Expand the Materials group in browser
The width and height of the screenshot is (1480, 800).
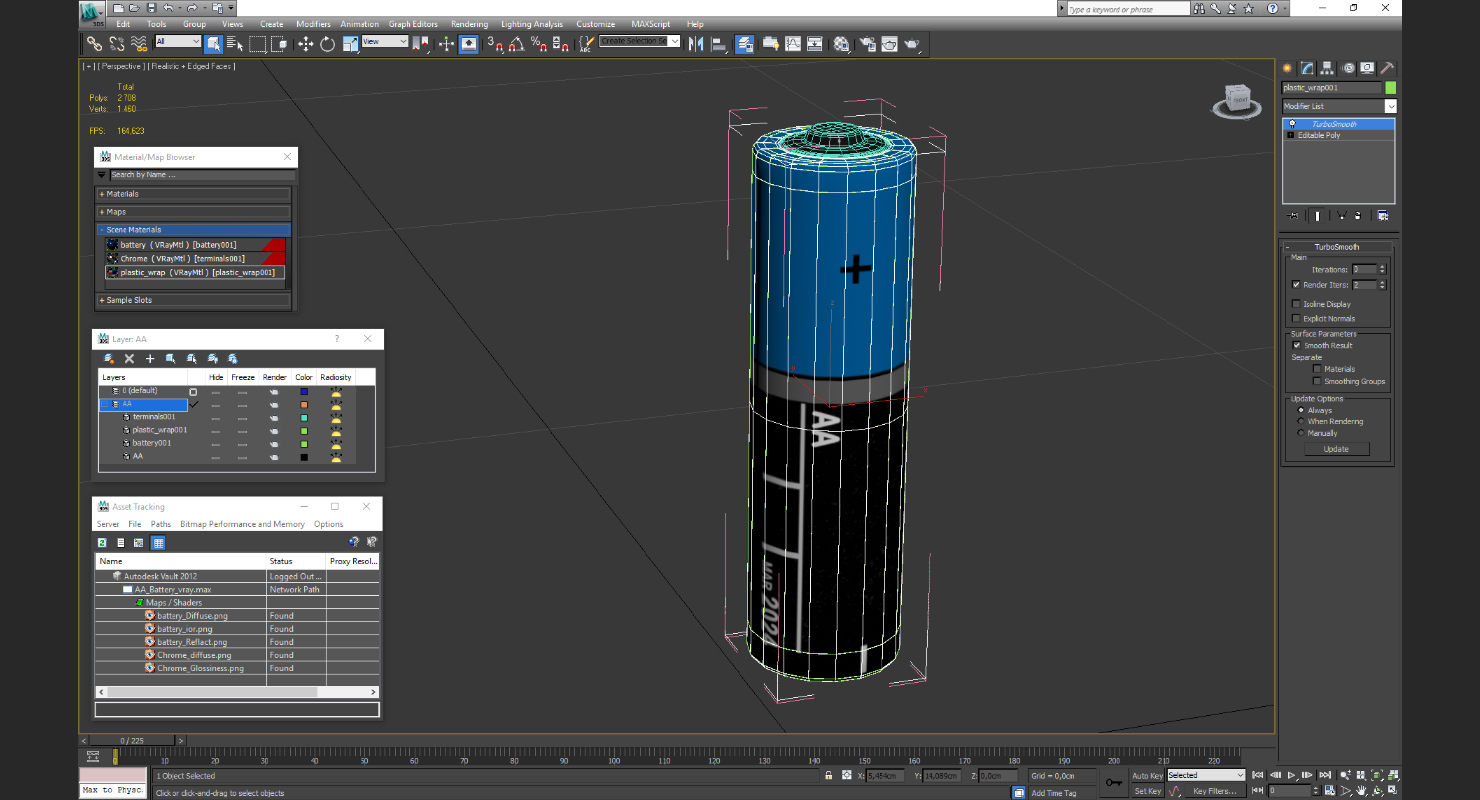(194, 194)
